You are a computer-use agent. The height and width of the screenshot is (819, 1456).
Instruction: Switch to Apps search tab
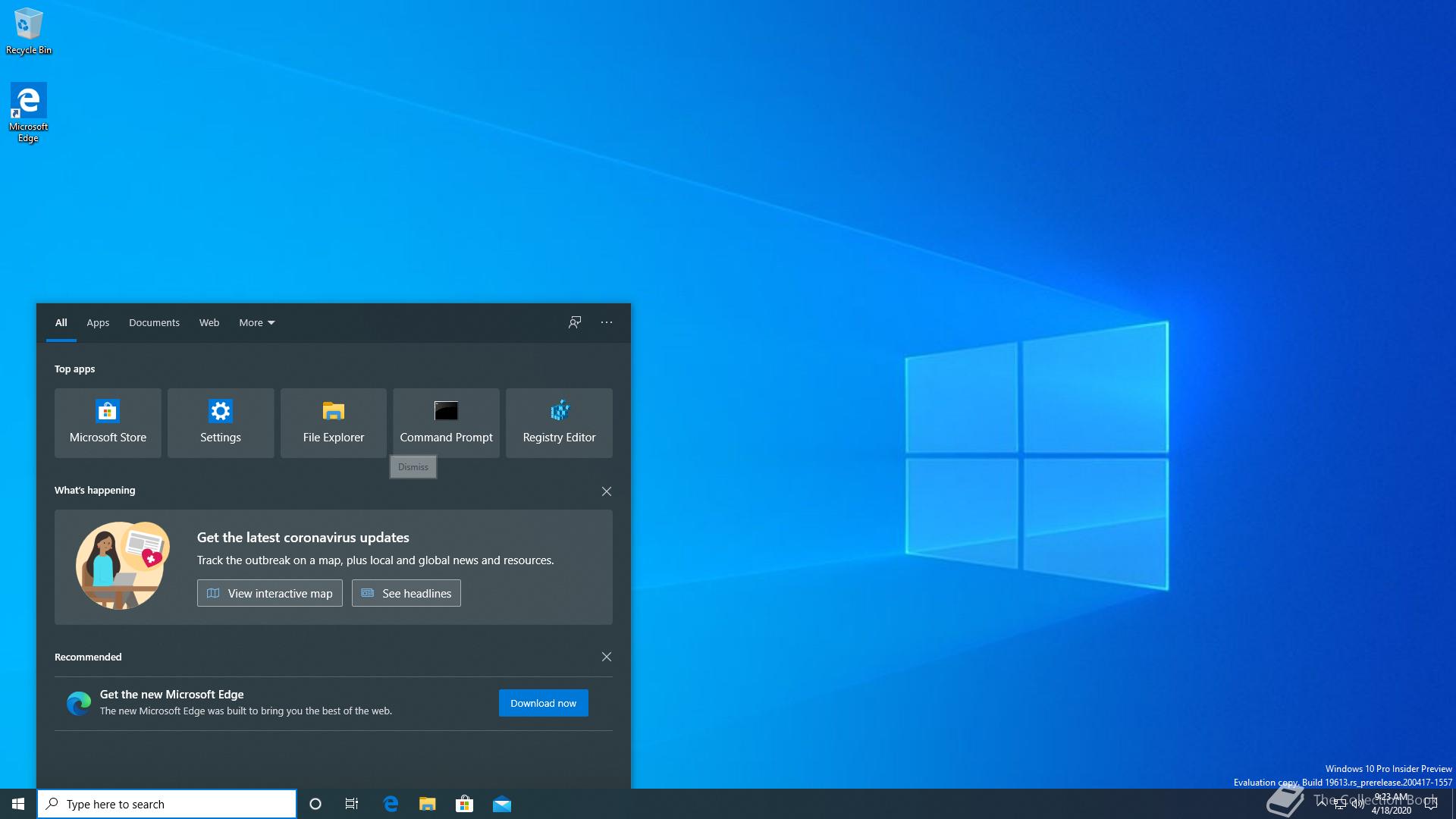98,322
